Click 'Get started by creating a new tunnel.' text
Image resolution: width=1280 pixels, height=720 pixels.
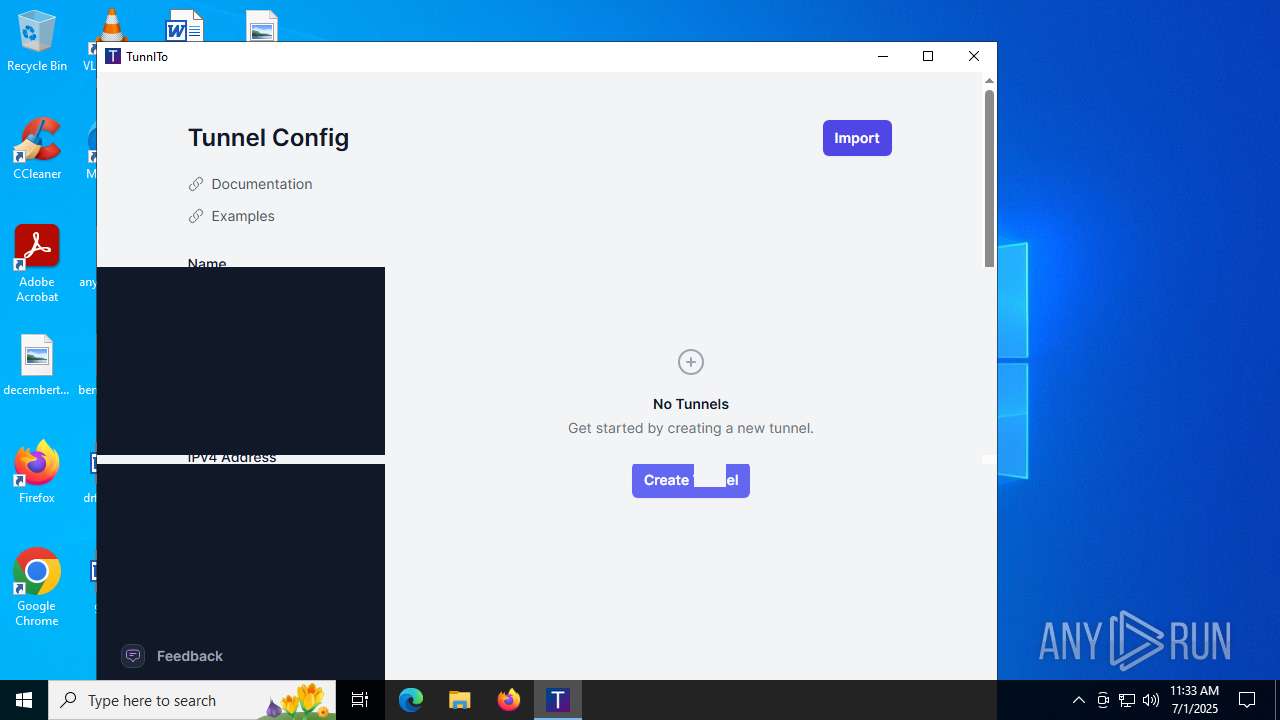coord(691,428)
